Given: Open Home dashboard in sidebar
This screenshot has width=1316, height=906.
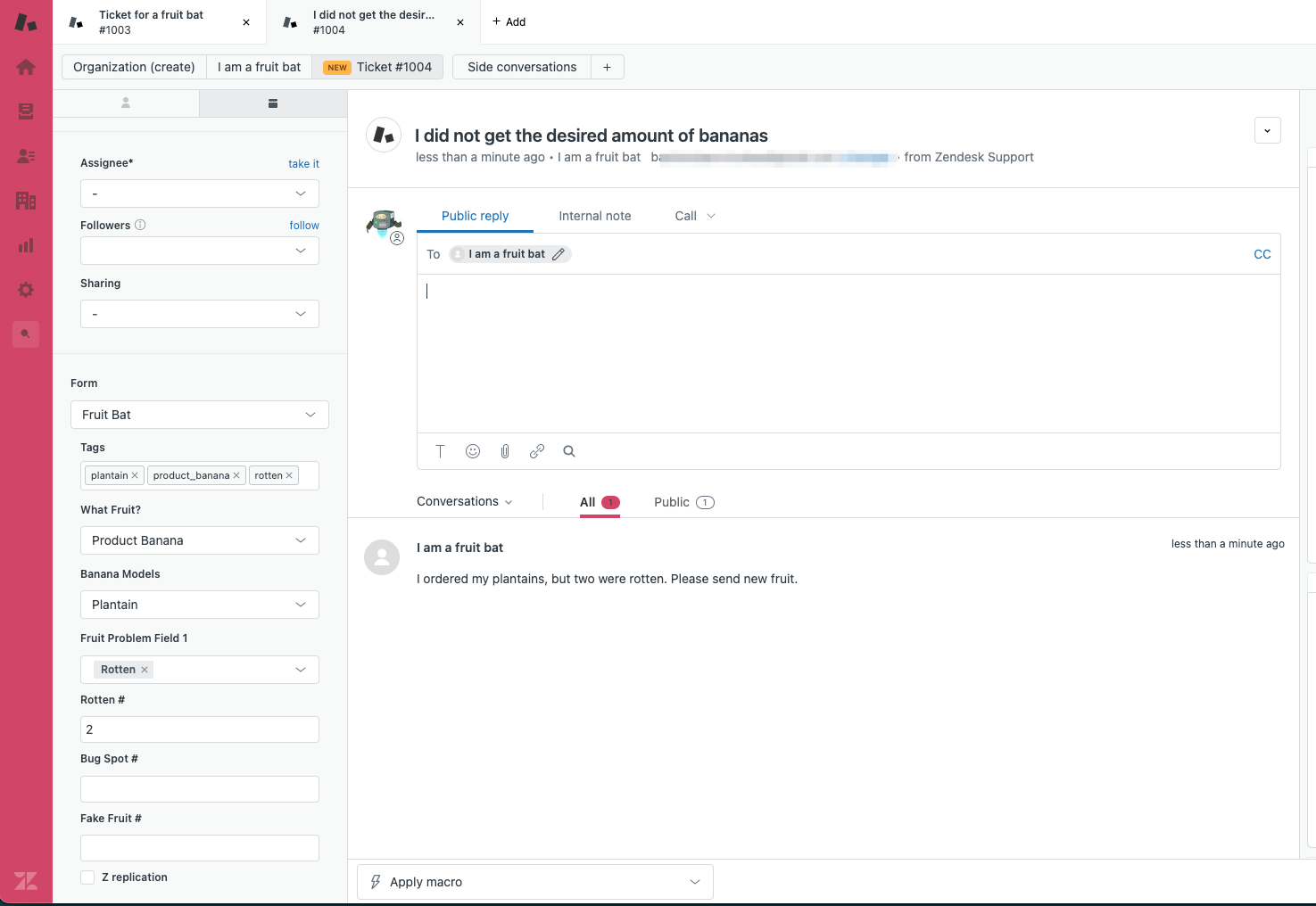Looking at the screenshot, I should pyautogui.click(x=26, y=67).
